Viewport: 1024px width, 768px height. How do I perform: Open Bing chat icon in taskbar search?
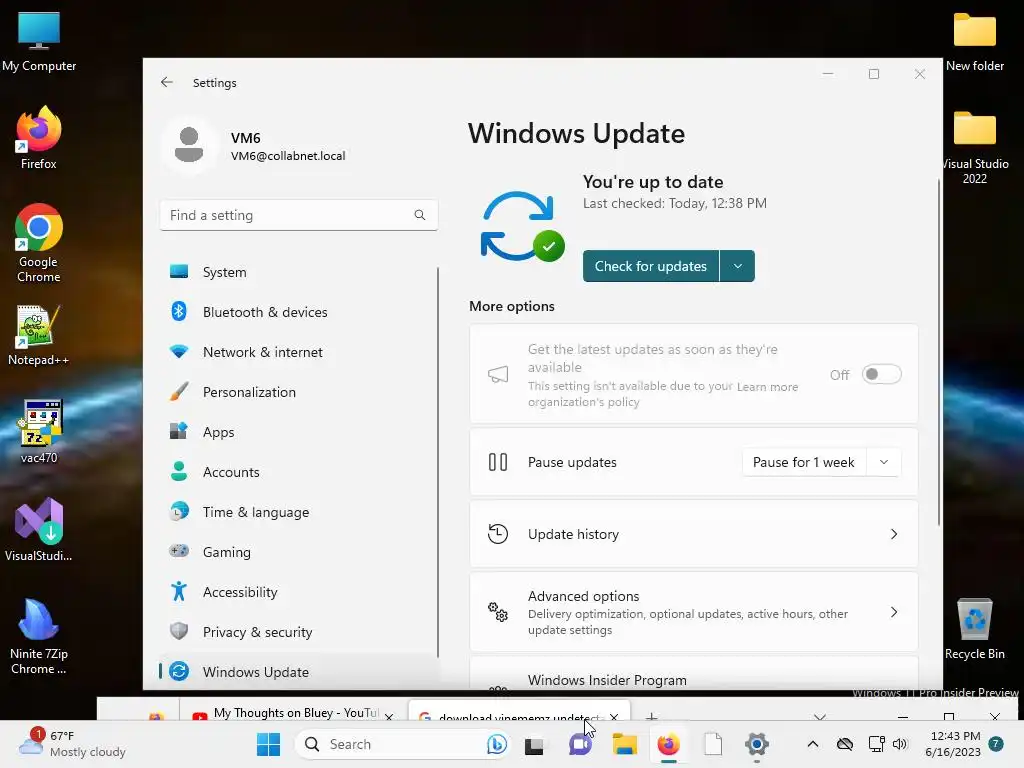coord(496,744)
